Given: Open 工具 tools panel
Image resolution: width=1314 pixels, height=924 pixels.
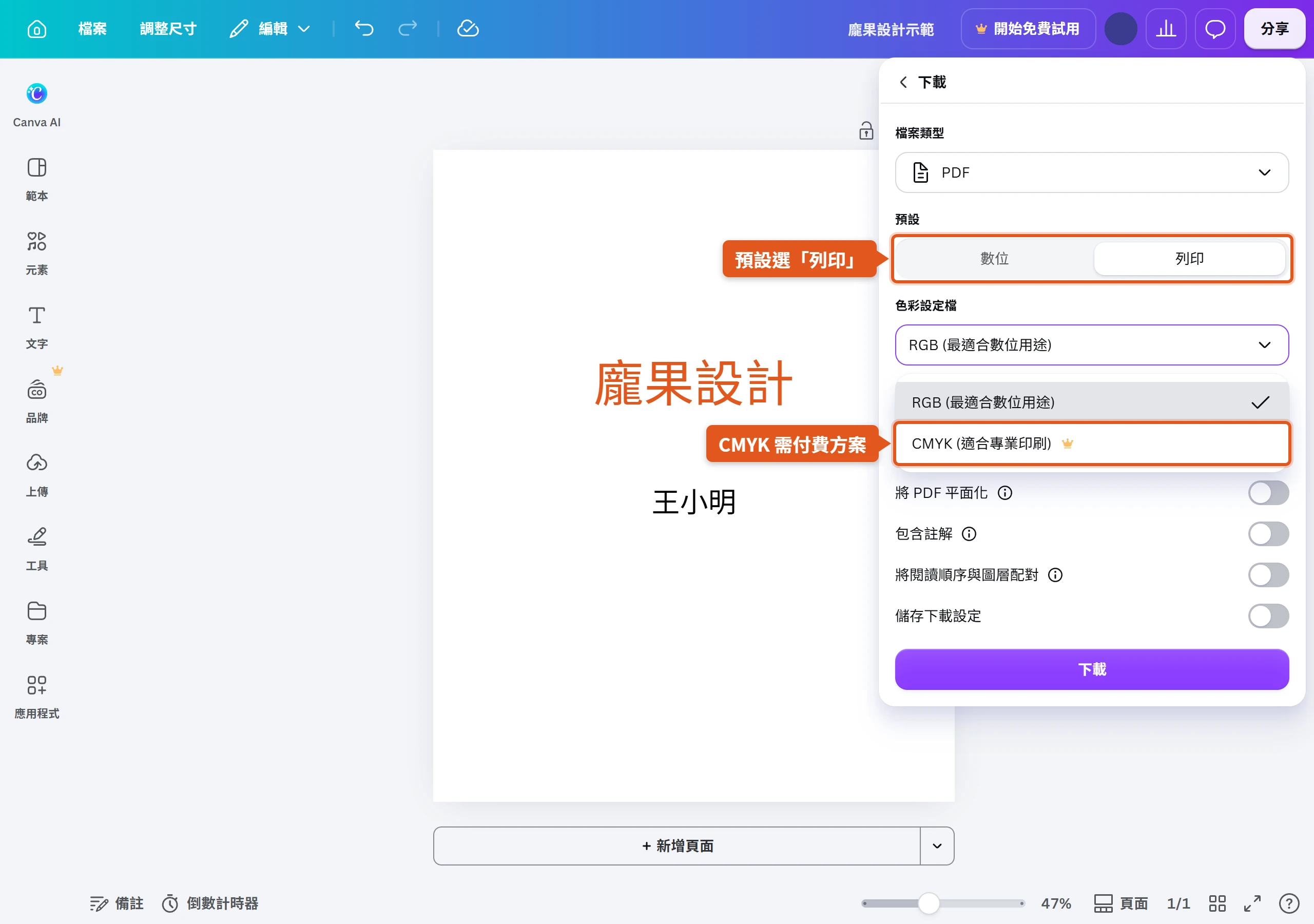Looking at the screenshot, I should pyautogui.click(x=36, y=548).
